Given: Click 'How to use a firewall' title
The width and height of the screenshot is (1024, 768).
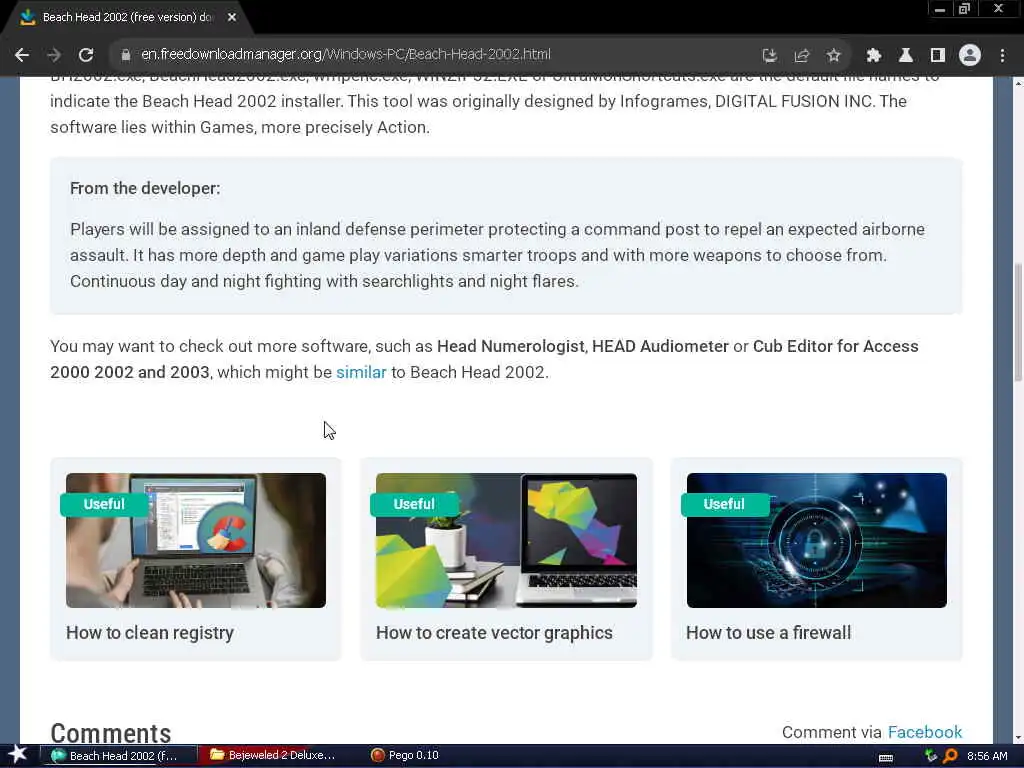Looking at the screenshot, I should pos(769,633).
